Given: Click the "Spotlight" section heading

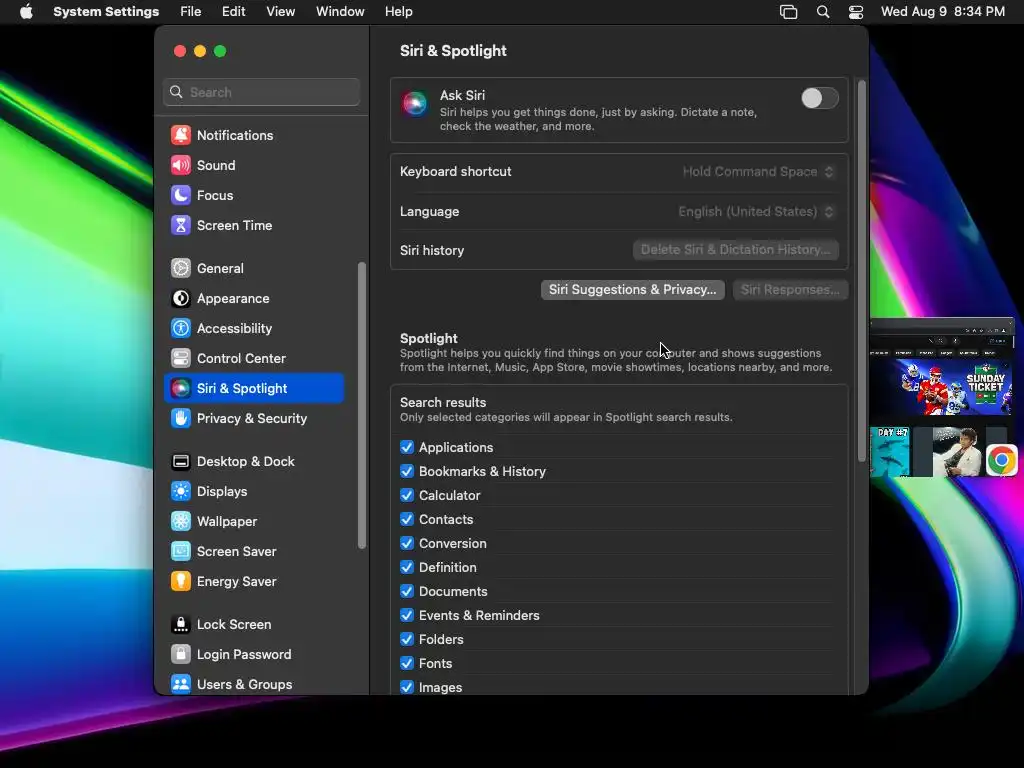Looking at the screenshot, I should pyautogui.click(x=428, y=338).
